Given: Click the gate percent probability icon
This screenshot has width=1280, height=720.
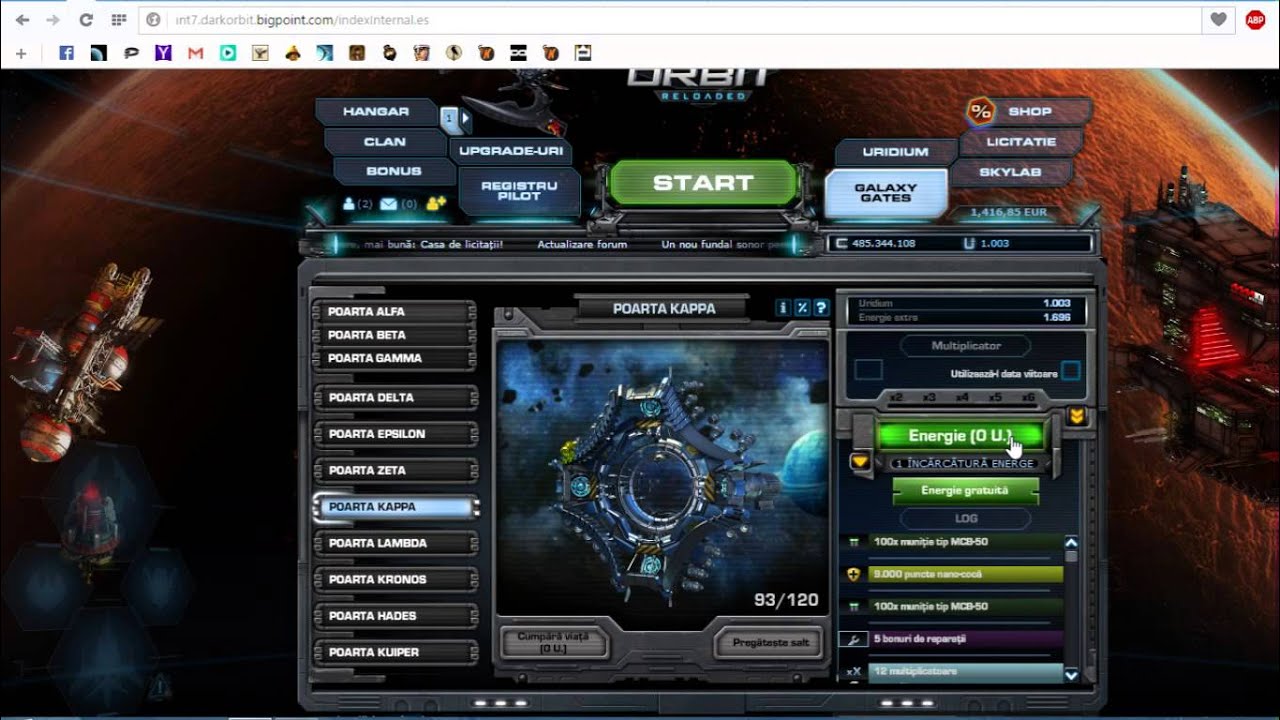Looking at the screenshot, I should pos(803,308).
